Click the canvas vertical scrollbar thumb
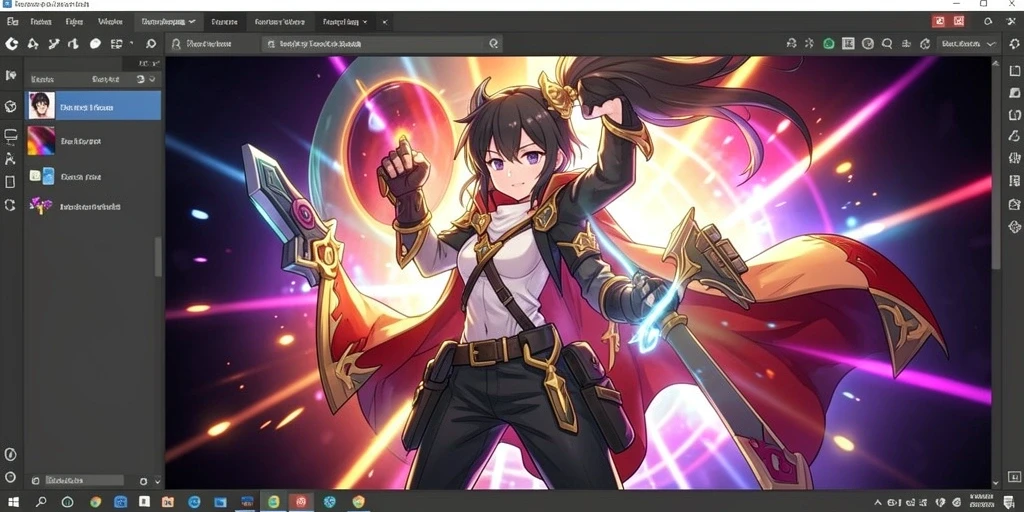The height and width of the screenshot is (512, 1024). 996,169
